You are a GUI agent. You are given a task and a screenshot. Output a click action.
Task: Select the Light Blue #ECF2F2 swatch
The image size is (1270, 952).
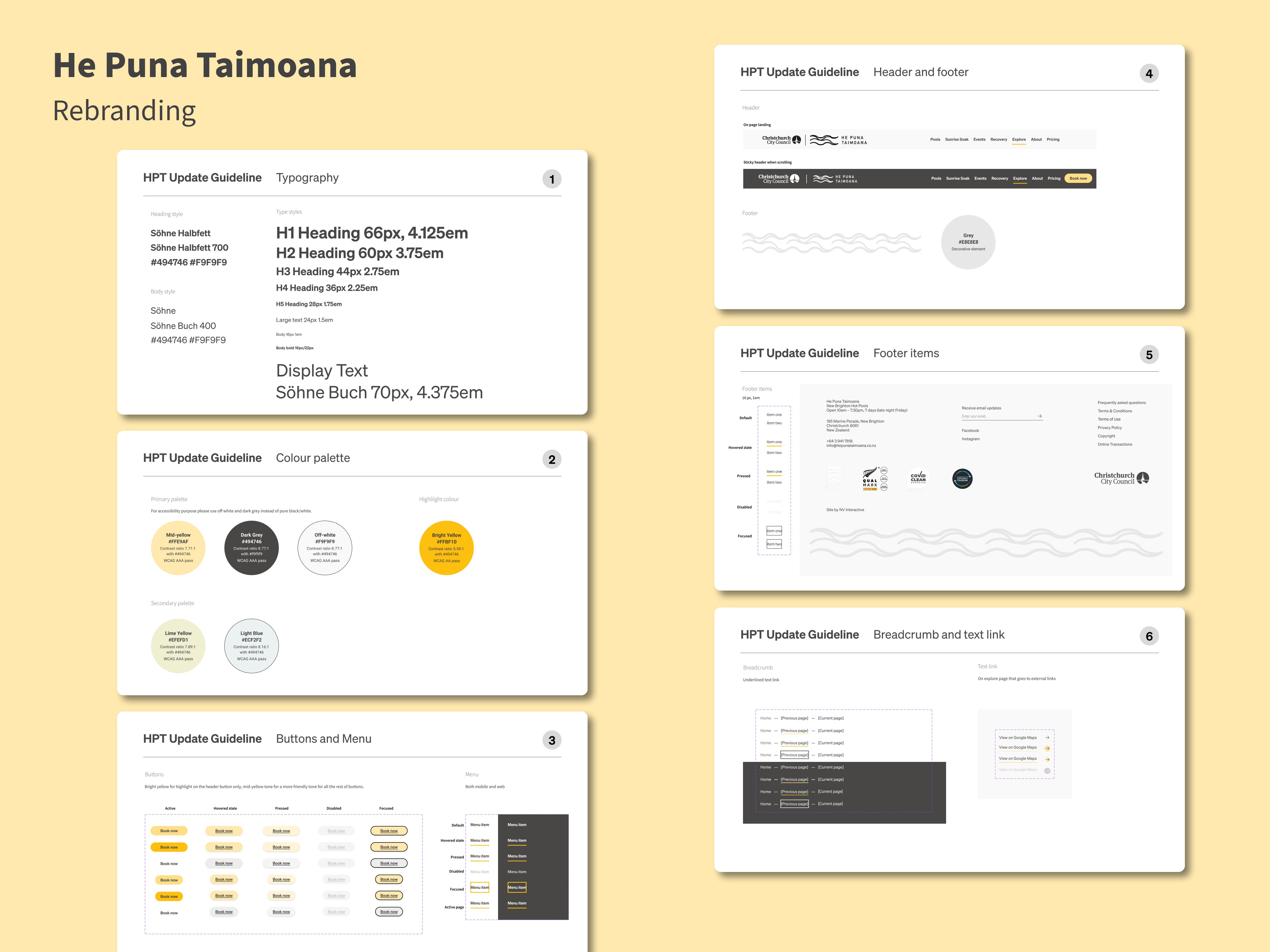251,646
